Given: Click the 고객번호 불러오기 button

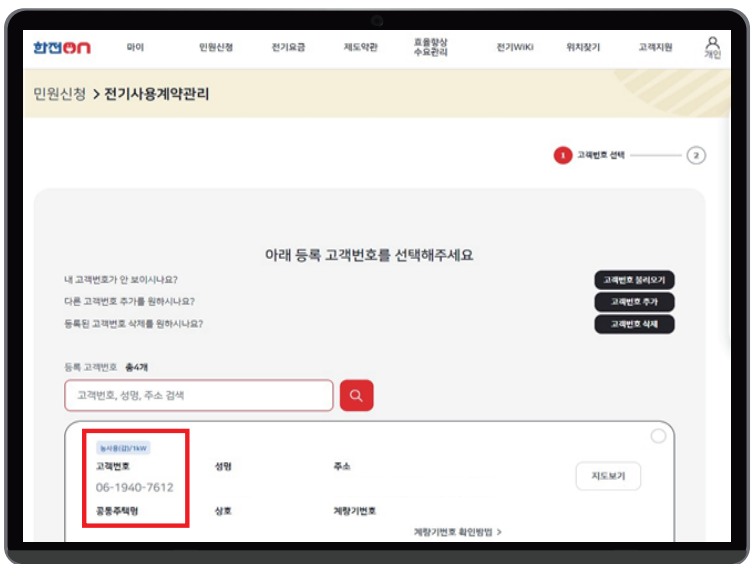Looking at the screenshot, I should 634,280.
